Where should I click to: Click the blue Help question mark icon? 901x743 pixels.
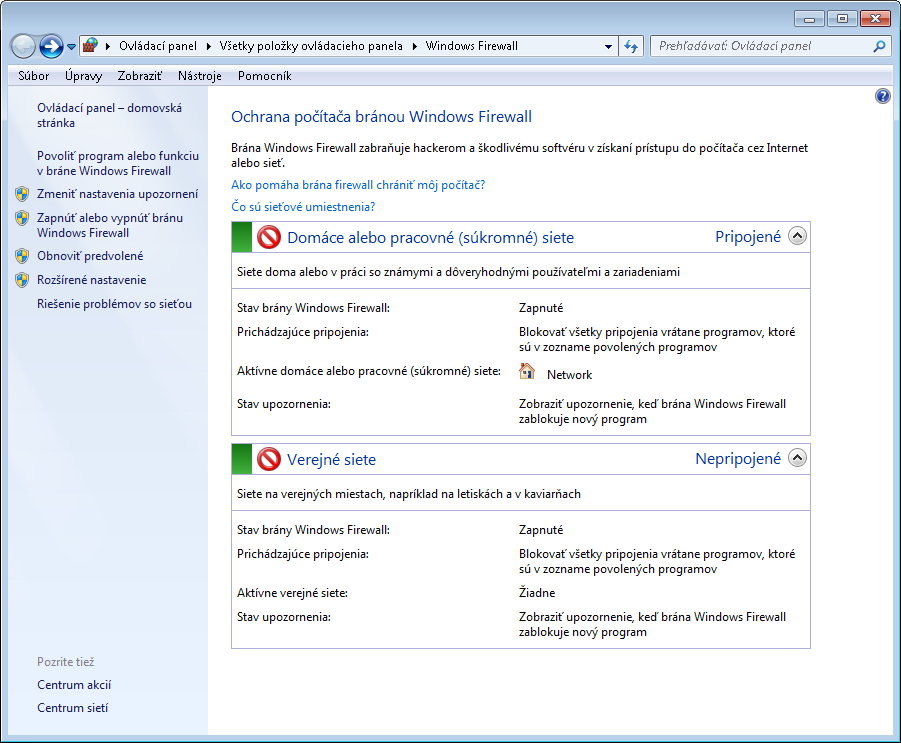click(883, 96)
